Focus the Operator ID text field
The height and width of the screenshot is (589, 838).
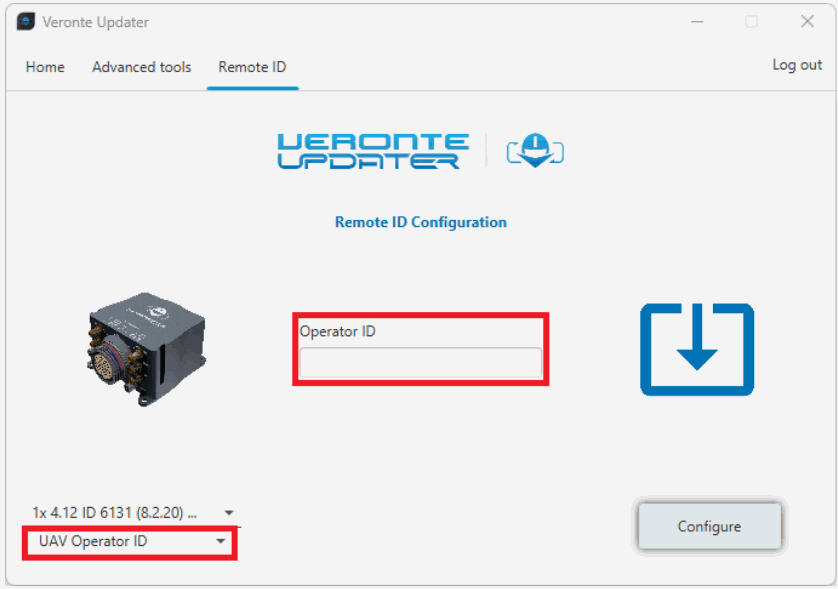pyautogui.click(x=420, y=362)
